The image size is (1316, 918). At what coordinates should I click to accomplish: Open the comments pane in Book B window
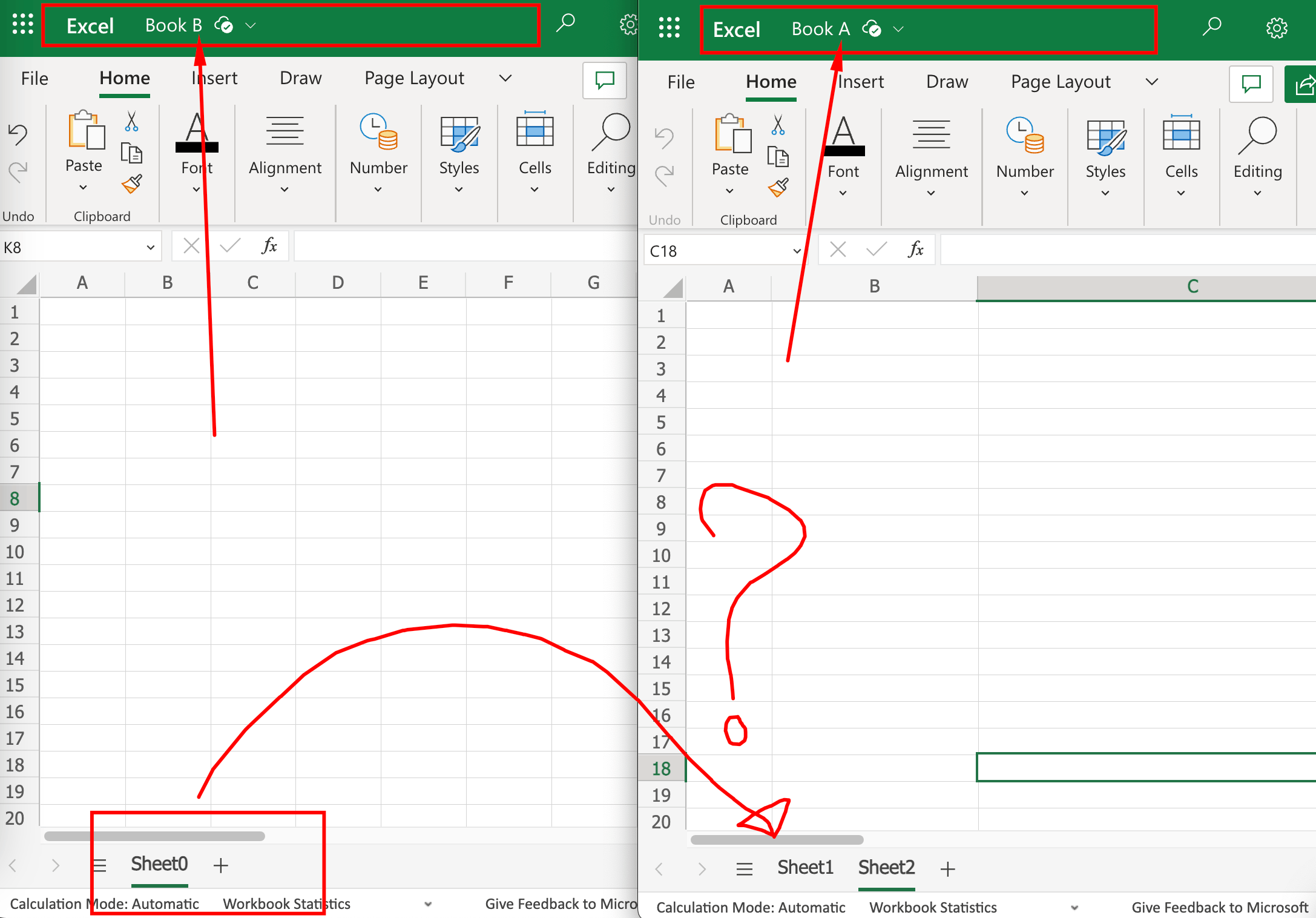click(604, 80)
